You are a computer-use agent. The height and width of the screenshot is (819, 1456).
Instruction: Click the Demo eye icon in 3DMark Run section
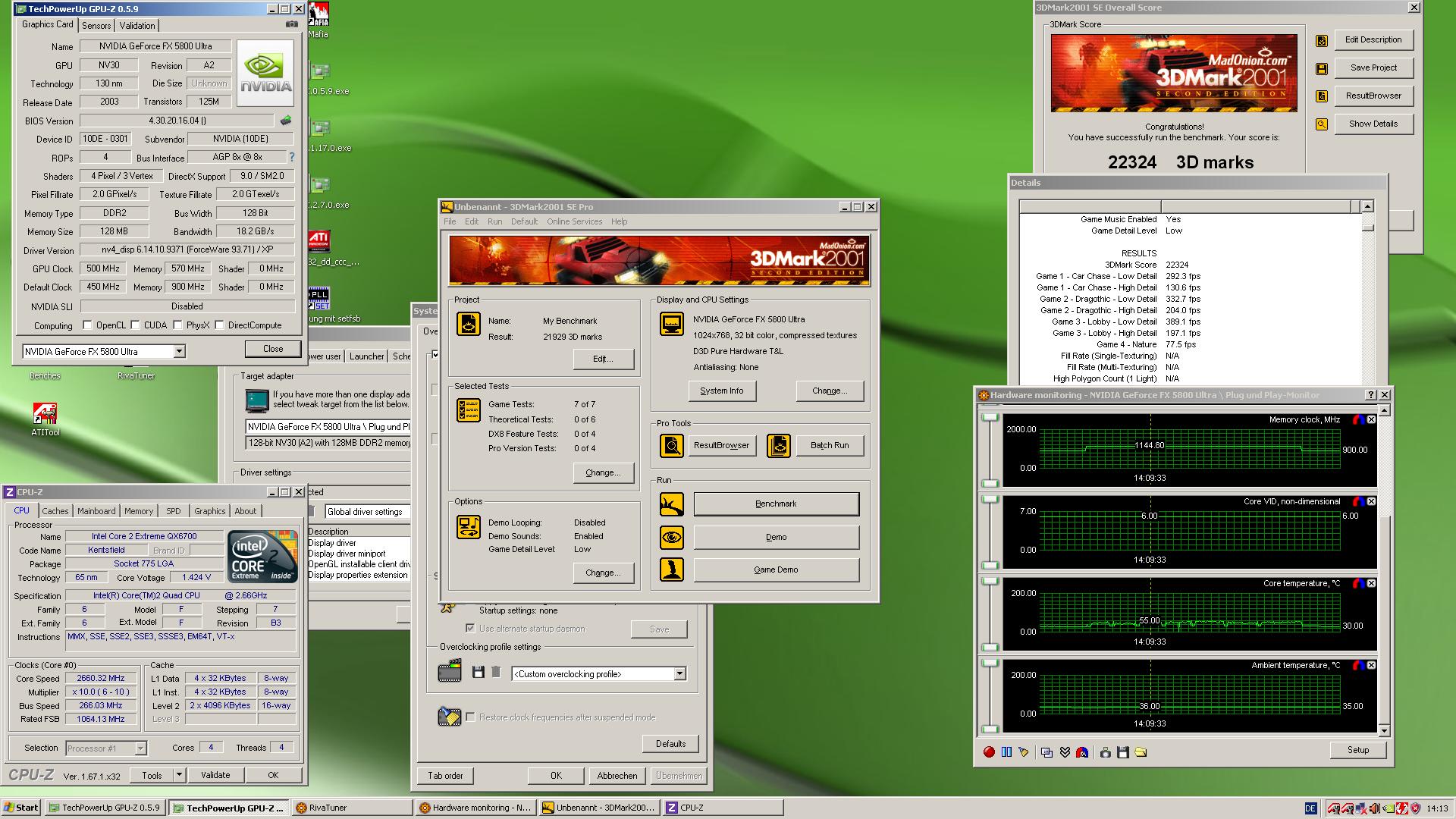tap(672, 537)
